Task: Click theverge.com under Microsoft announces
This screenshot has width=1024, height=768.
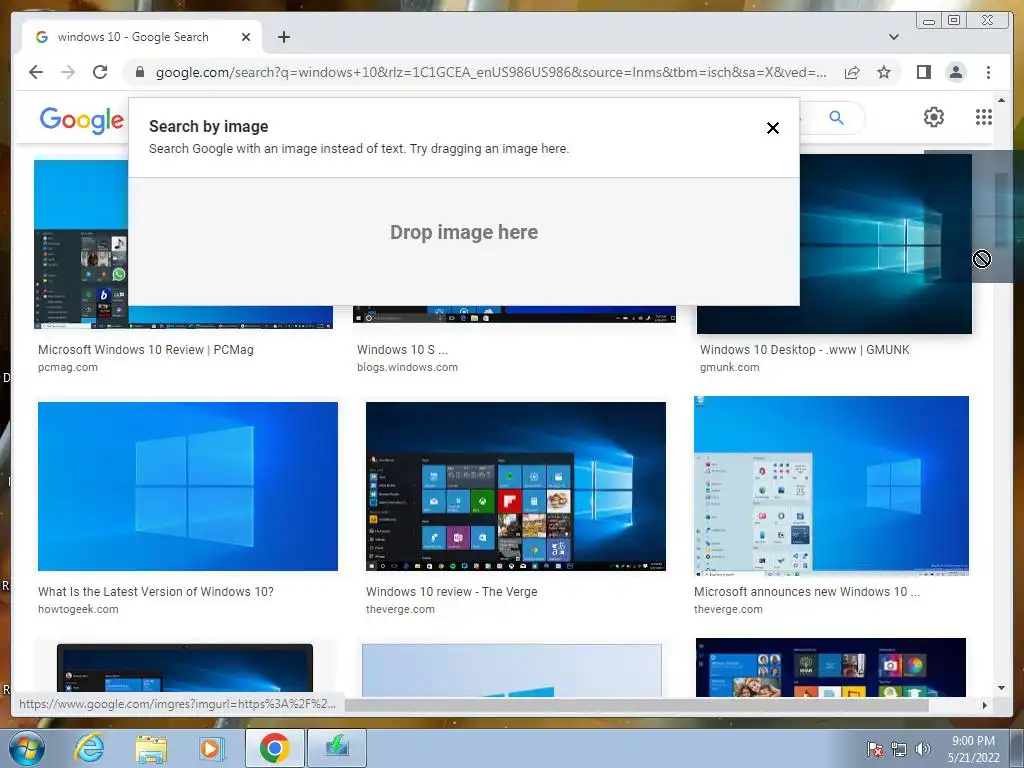Action: coord(728,609)
